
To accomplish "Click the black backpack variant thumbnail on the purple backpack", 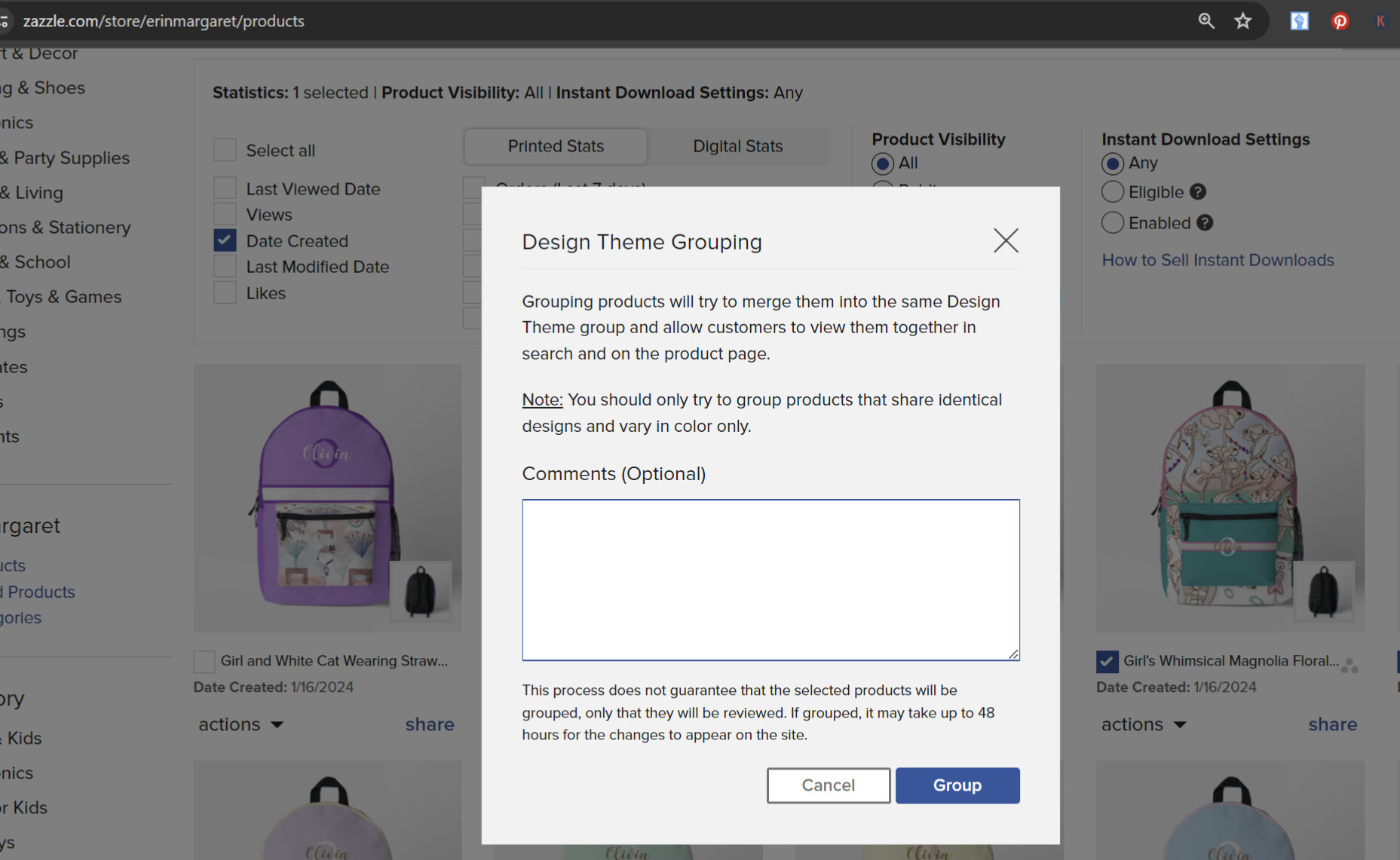I will [x=421, y=591].
